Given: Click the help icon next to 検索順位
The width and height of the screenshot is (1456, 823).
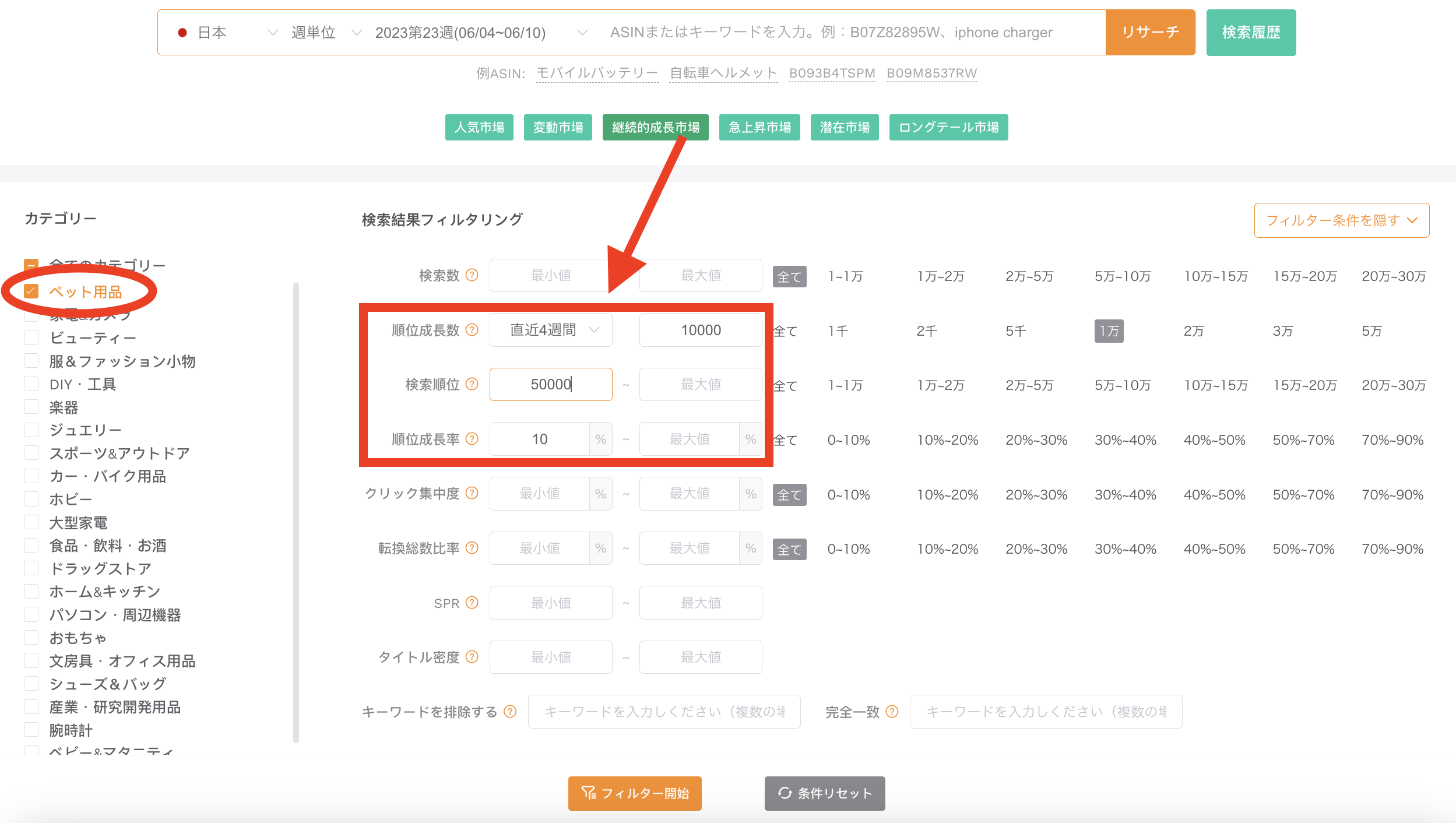Looking at the screenshot, I should coord(472,384).
